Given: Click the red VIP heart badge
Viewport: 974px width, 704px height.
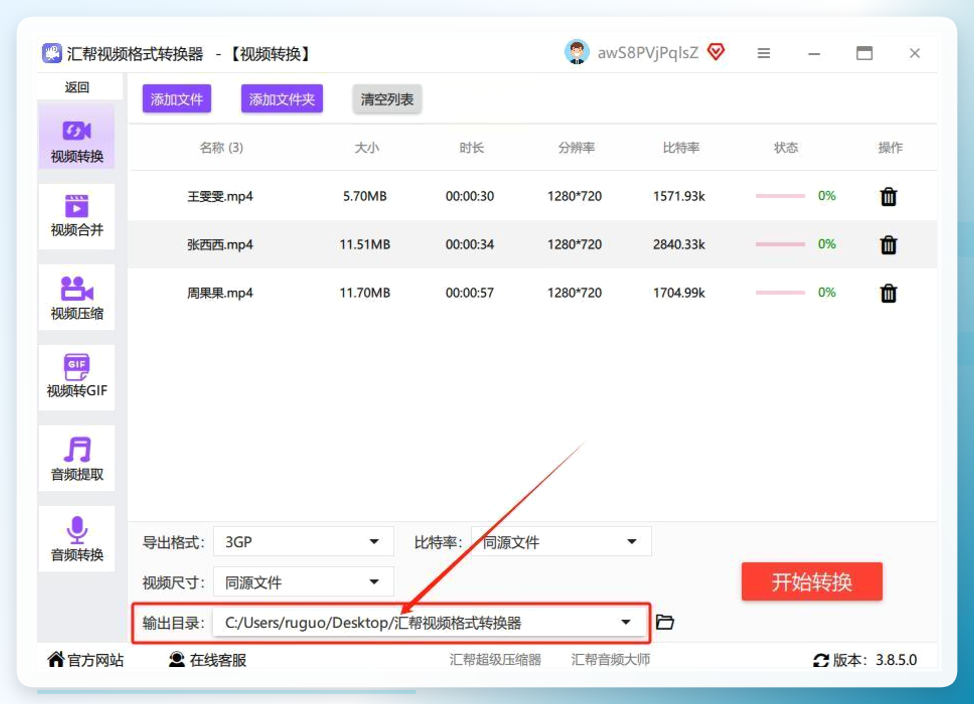Looking at the screenshot, I should 716,52.
